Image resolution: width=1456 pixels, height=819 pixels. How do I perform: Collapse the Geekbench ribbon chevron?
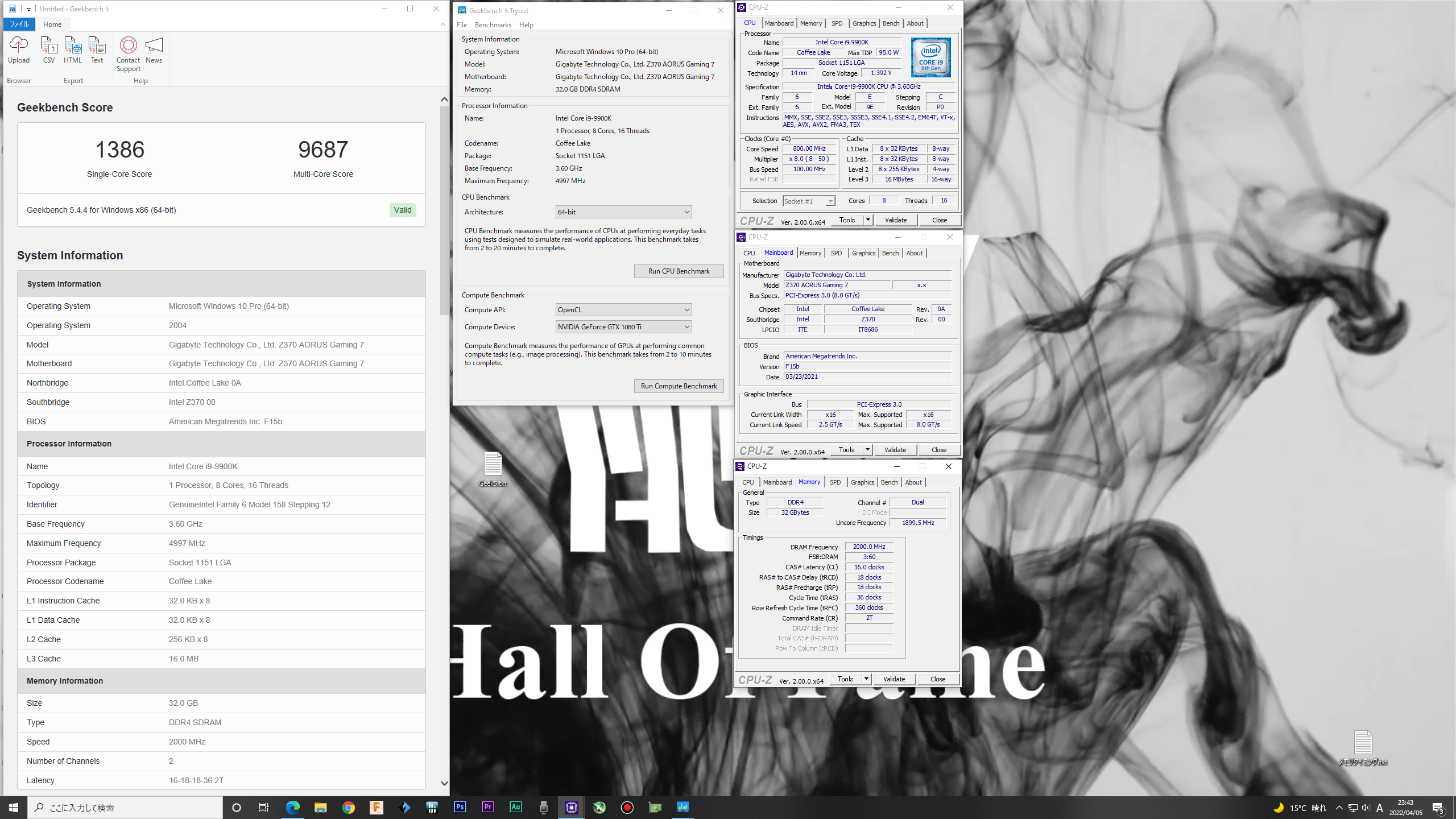pos(443,24)
